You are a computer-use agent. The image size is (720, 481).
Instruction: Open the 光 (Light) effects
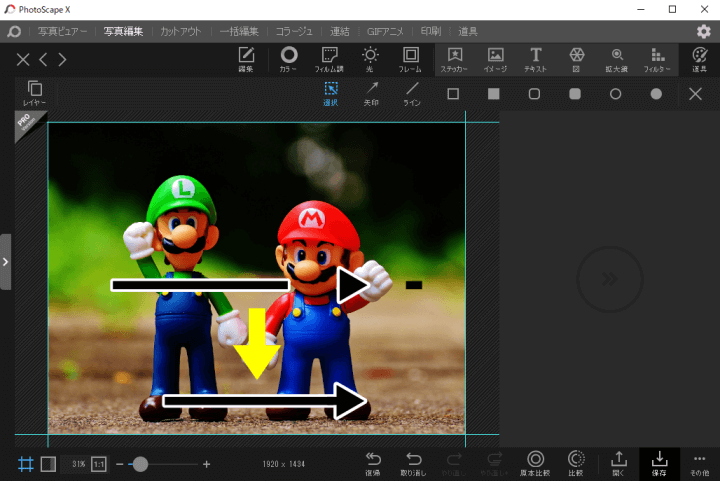370,60
